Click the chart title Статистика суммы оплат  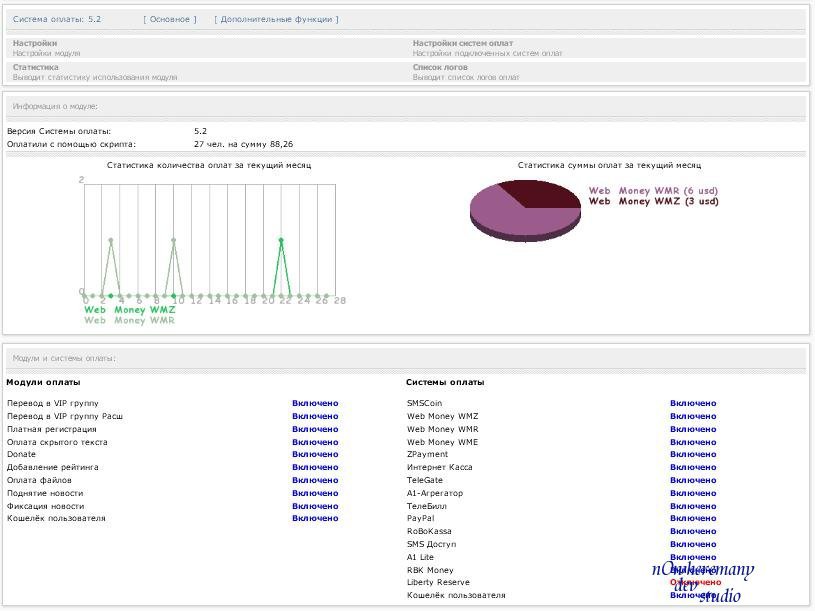(609, 165)
